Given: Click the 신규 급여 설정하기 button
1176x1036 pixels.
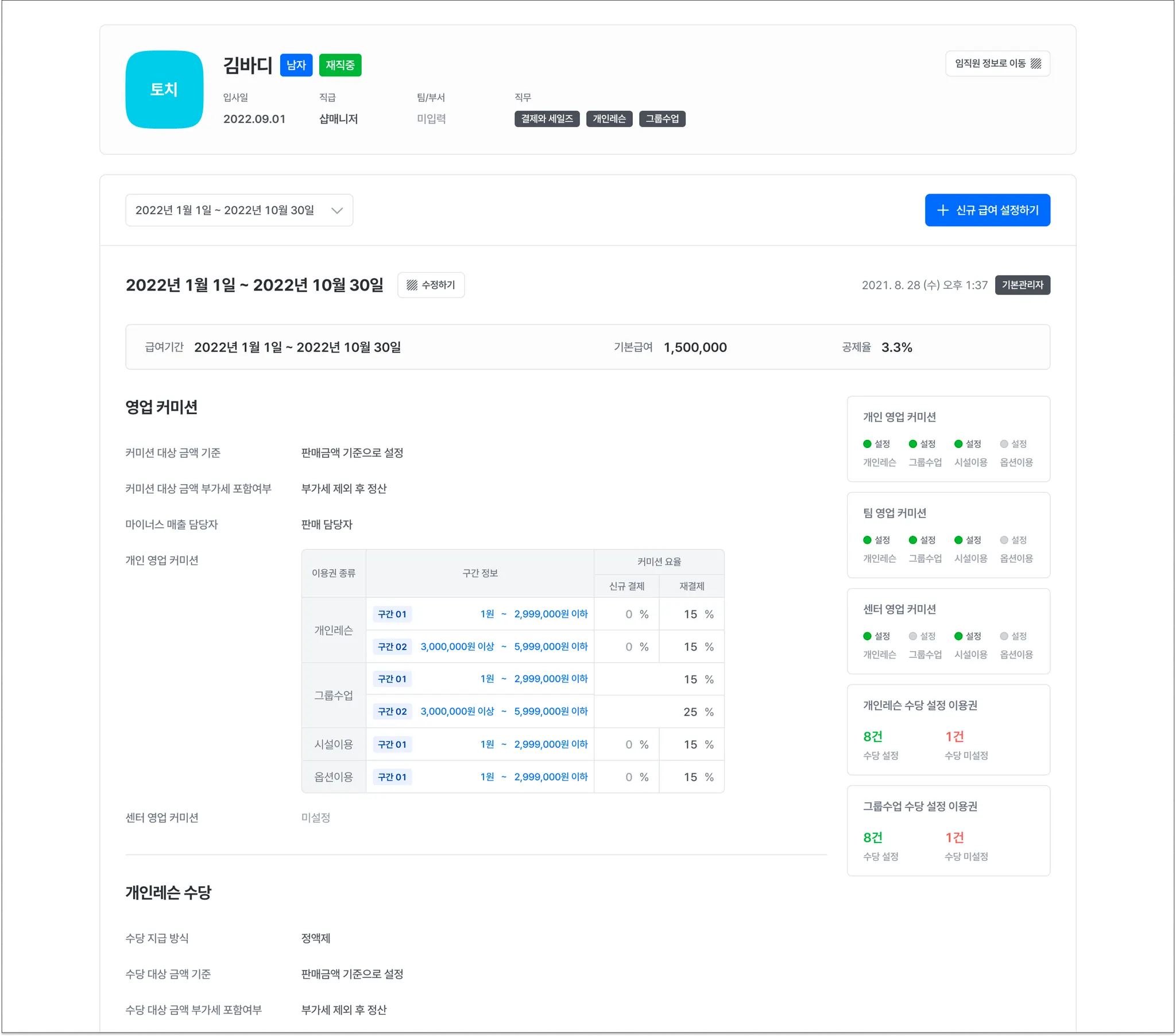Looking at the screenshot, I should tap(987, 210).
